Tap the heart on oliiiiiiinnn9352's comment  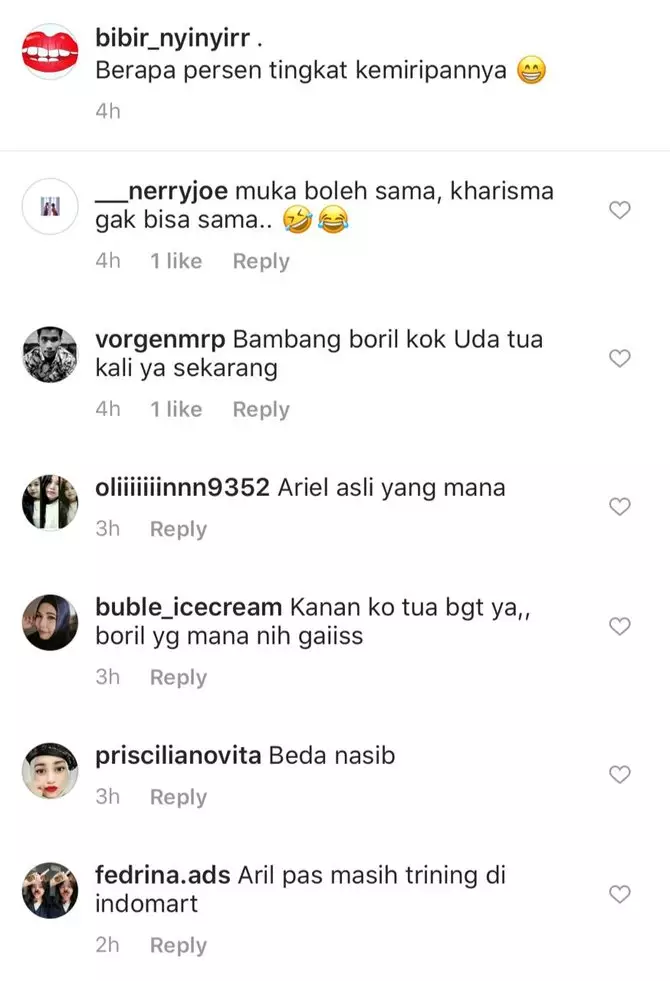tap(619, 507)
